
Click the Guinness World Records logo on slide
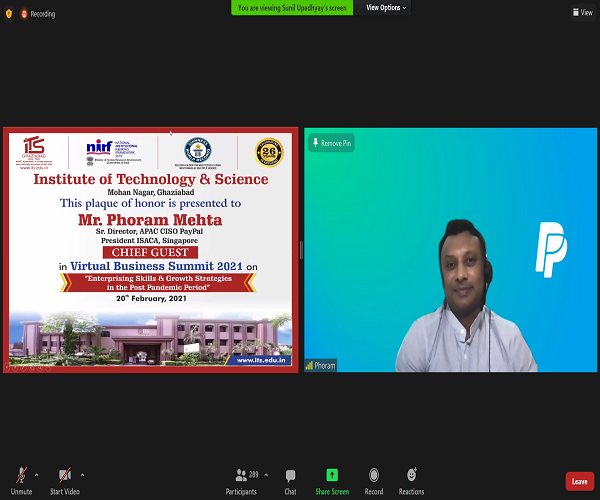point(198,153)
